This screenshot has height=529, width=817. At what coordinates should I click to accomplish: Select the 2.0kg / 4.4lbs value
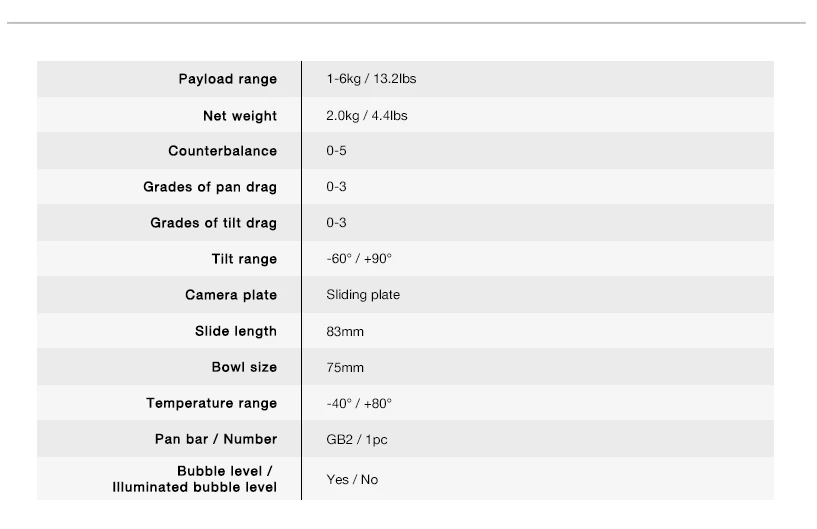(x=366, y=115)
